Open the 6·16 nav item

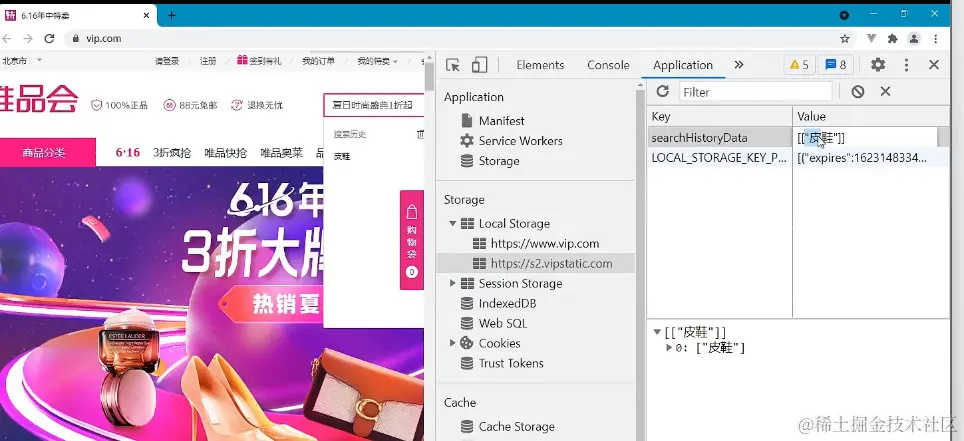pyautogui.click(x=127, y=153)
